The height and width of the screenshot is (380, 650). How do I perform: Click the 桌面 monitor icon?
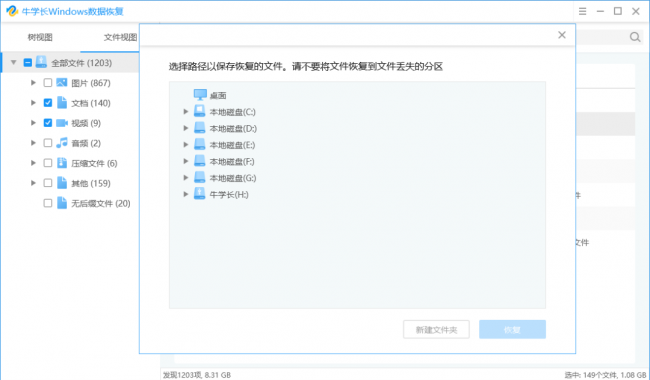200,95
